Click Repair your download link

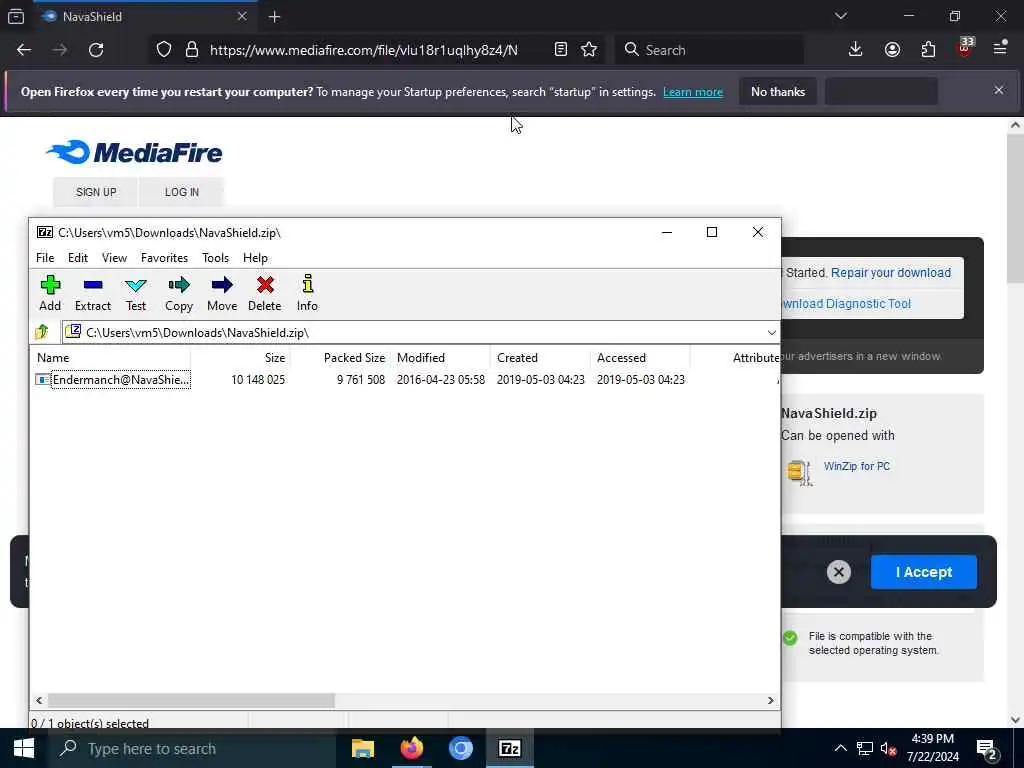(891, 273)
